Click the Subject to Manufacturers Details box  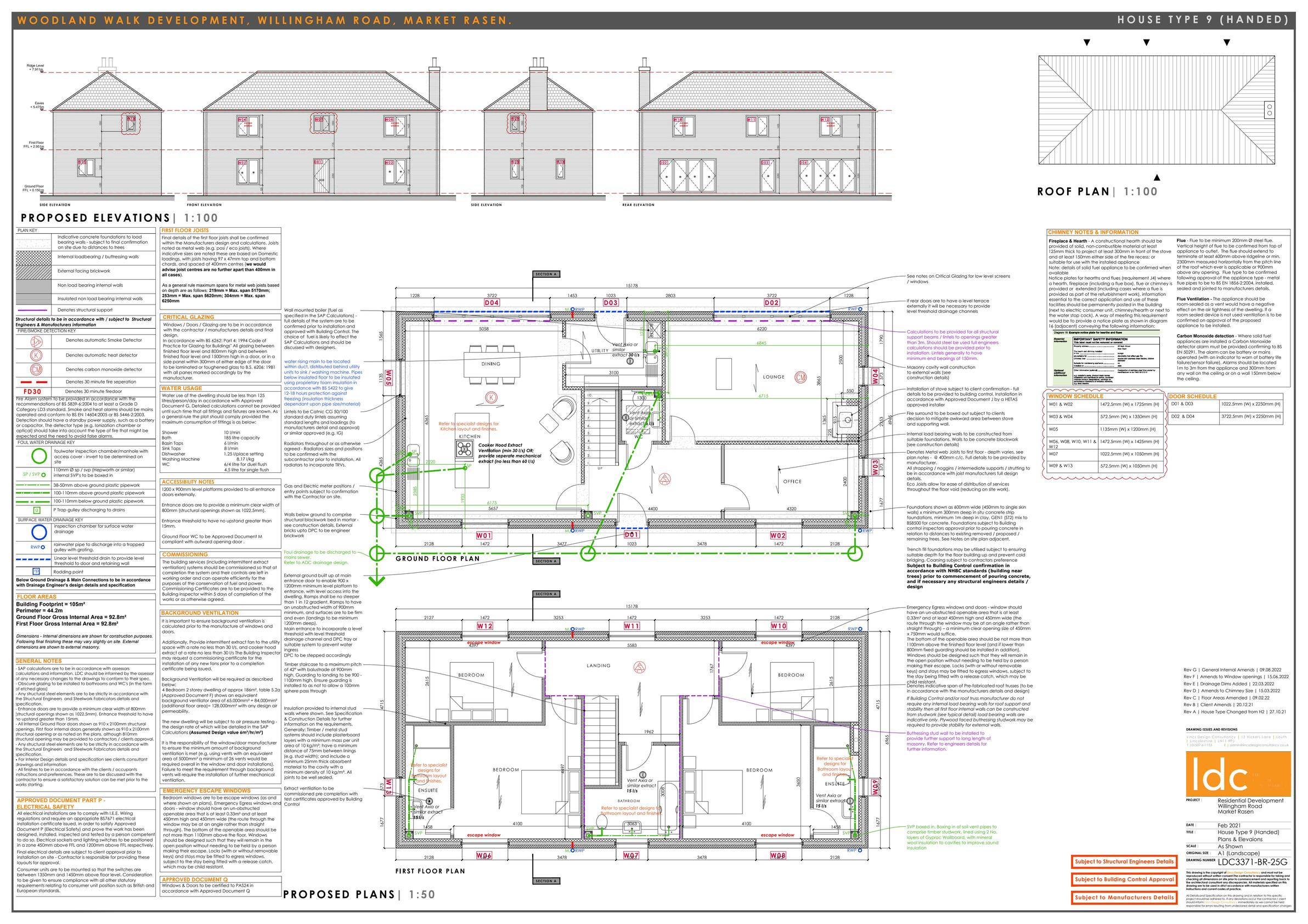click(1124, 898)
